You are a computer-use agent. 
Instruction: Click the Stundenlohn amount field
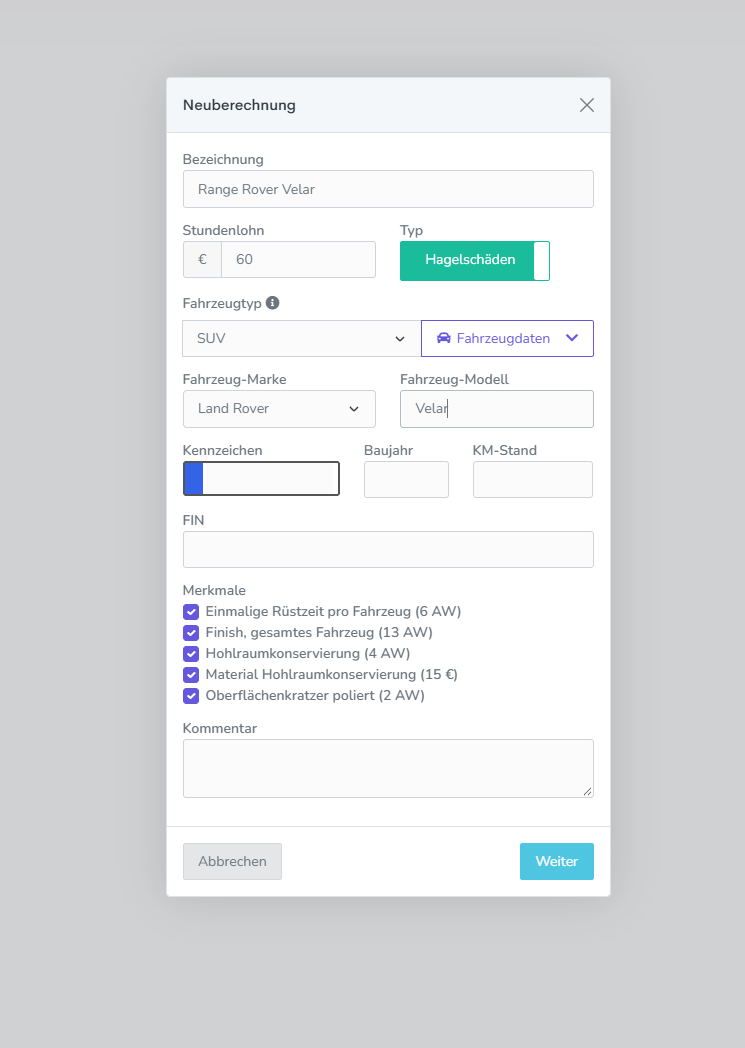299,259
